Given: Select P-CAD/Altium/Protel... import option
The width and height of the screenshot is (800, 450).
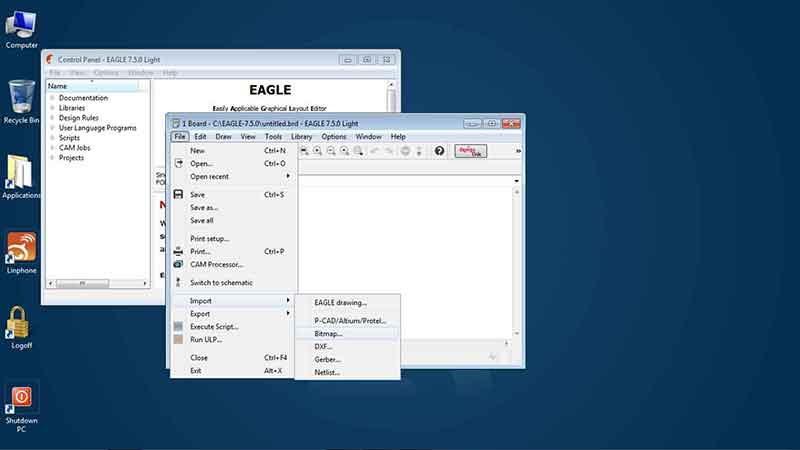Looking at the screenshot, I should click(x=347, y=320).
